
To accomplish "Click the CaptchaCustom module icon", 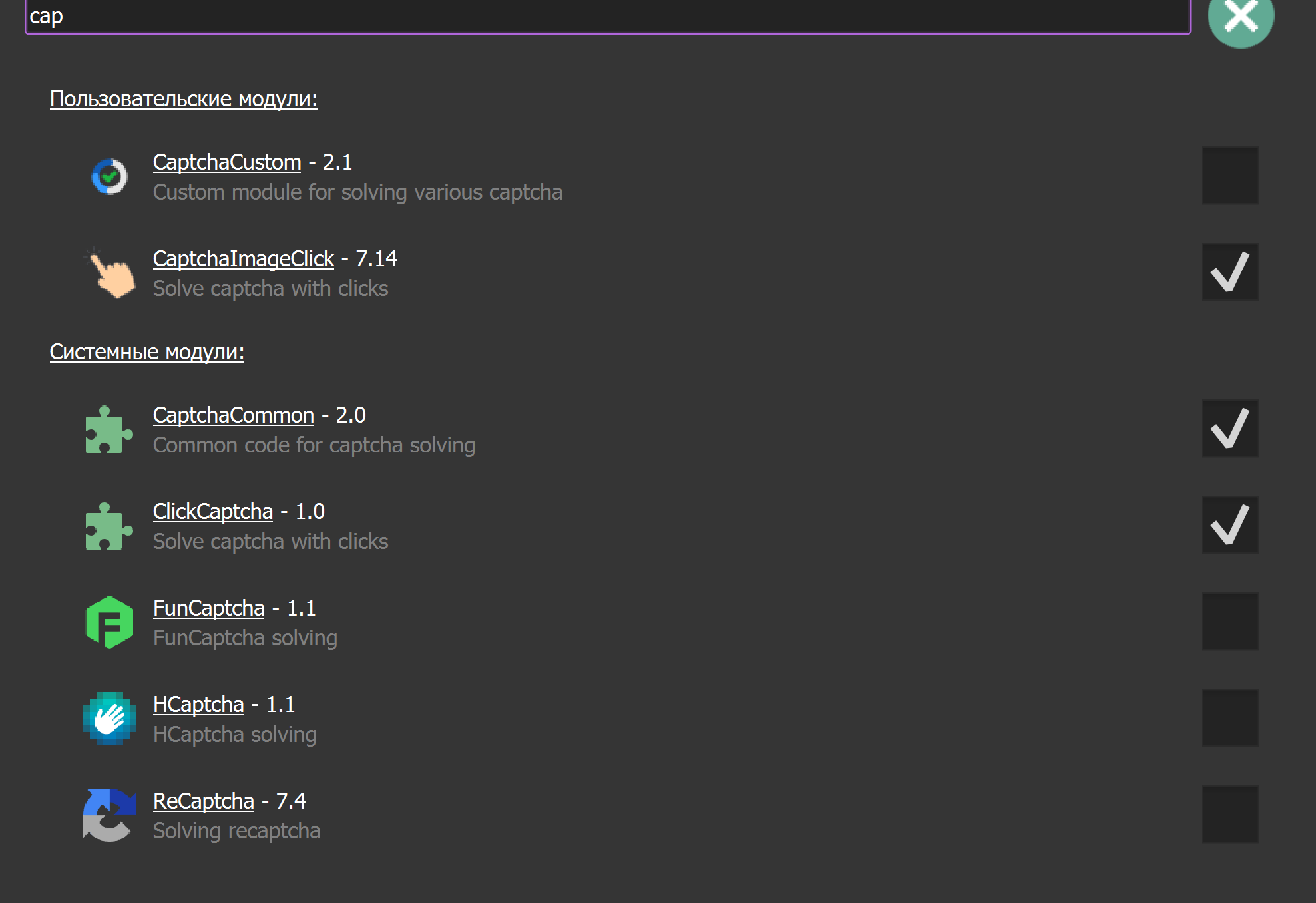I will point(109,176).
